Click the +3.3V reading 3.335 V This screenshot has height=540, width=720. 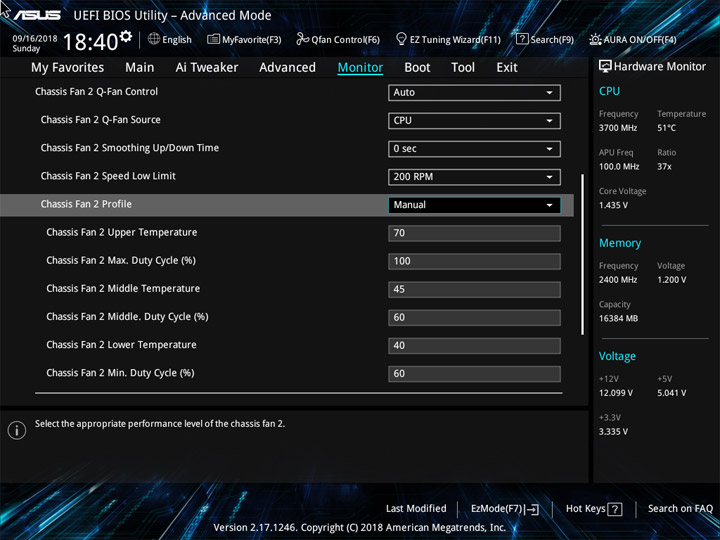click(613, 432)
